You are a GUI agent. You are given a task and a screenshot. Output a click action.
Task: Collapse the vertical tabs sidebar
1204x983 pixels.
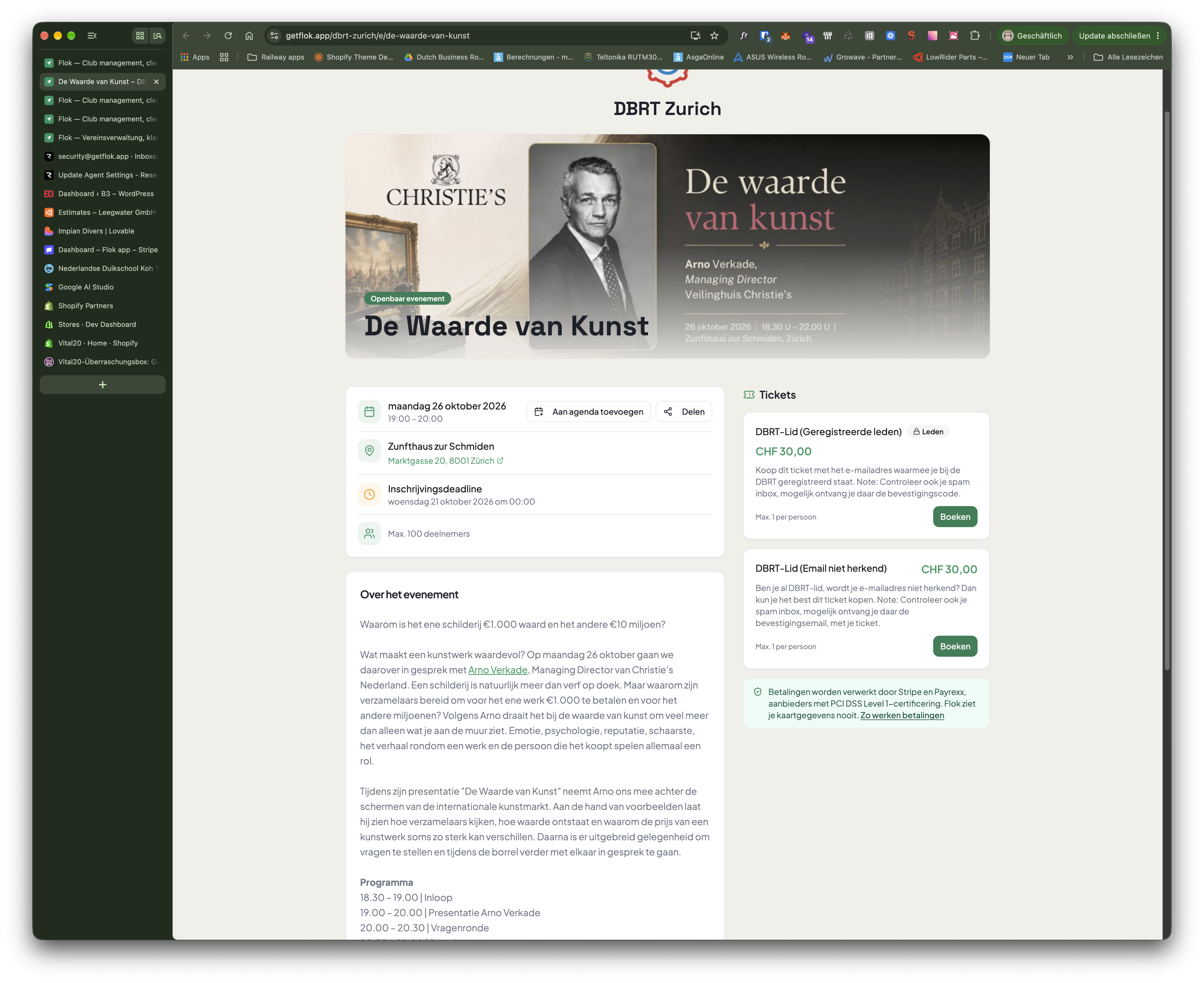pyautogui.click(x=92, y=36)
